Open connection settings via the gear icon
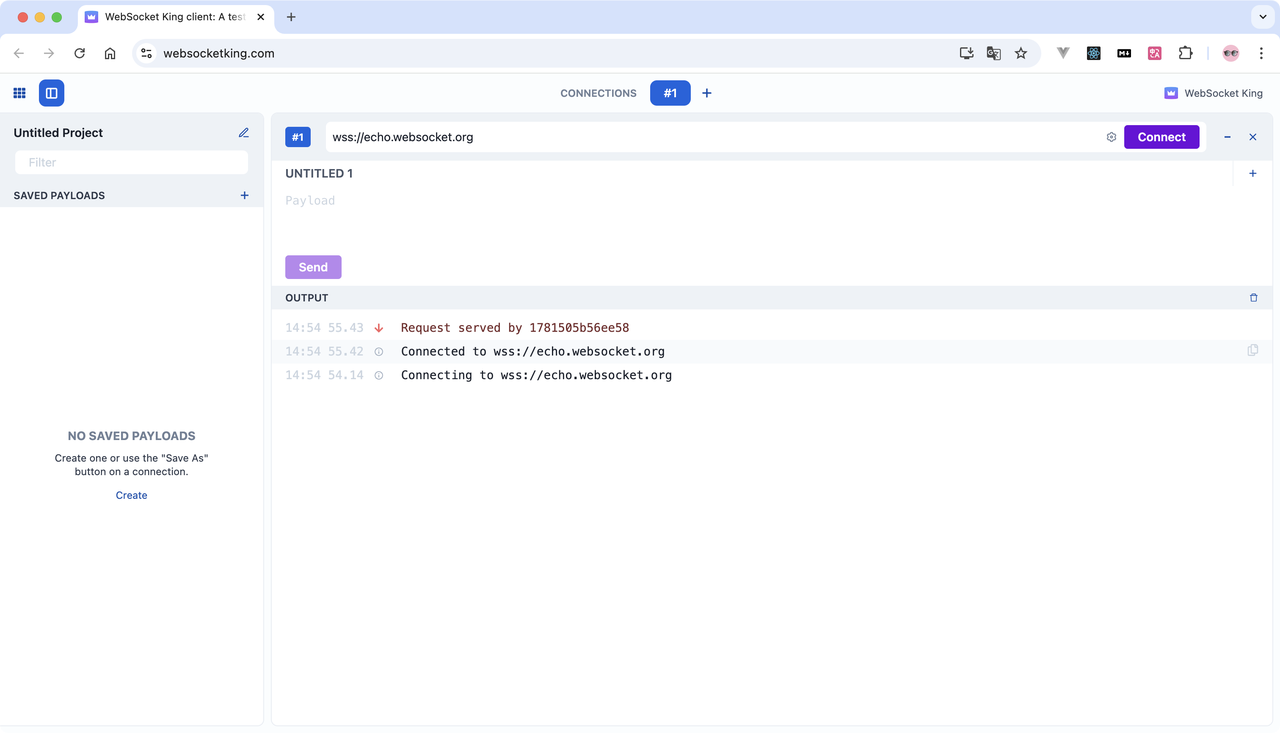This screenshot has height=733, width=1280. coord(1111,137)
